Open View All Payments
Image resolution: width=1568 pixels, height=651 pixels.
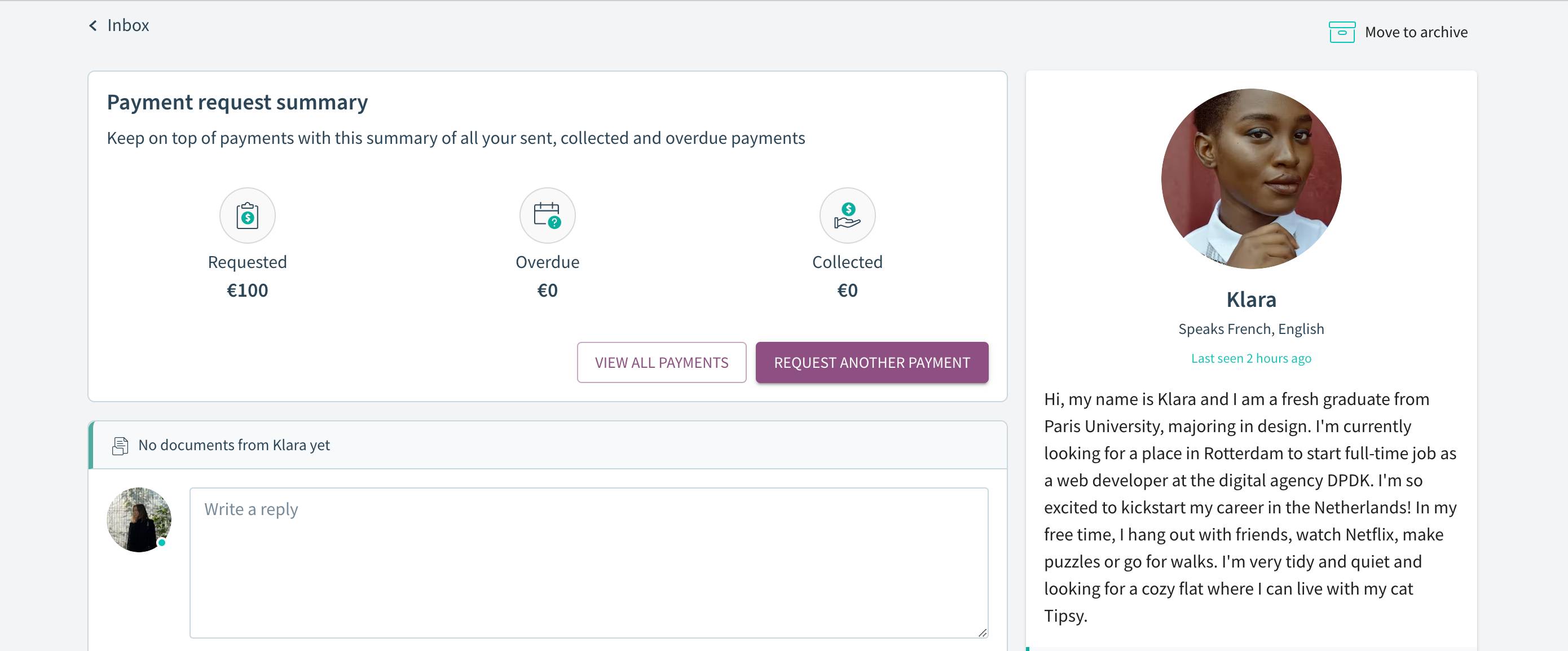point(661,363)
